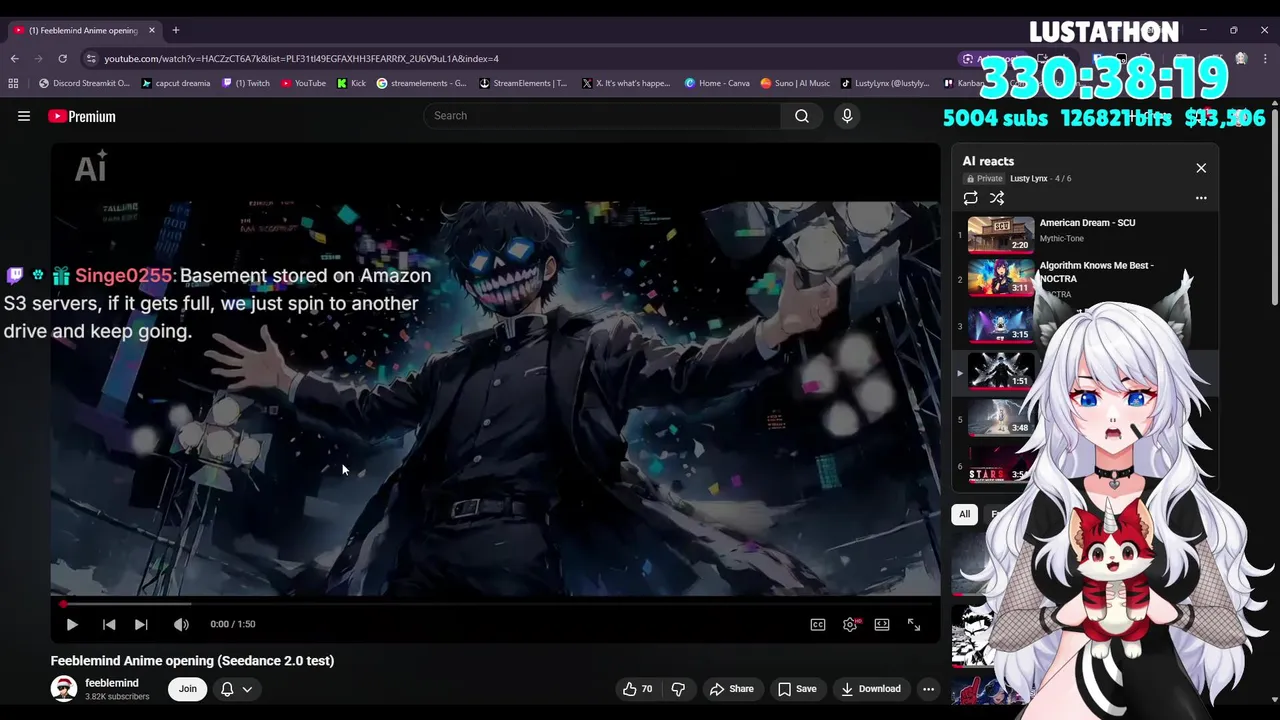The image size is (1280, 720).
Task: Play Algorithm Knows Me Best thumbnail
Action: [x=1001, y=278]
